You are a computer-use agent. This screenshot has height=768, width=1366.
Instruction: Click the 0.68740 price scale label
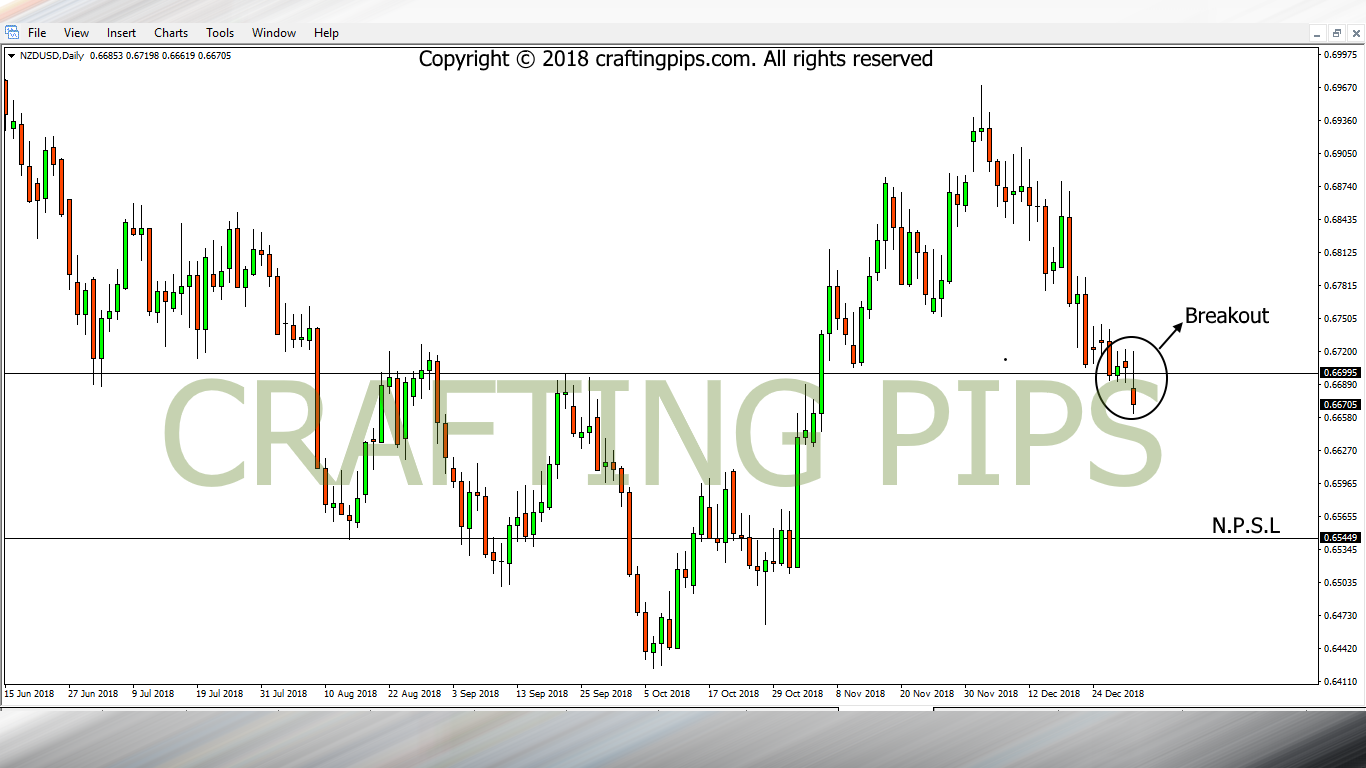(1339, 187)
